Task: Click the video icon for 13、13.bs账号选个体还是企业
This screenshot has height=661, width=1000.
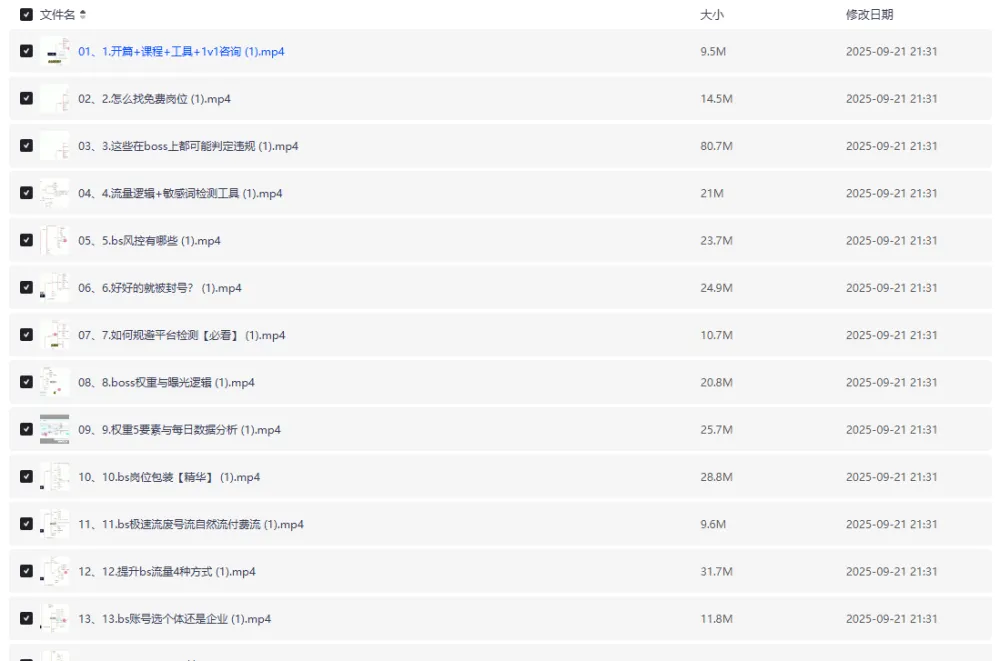Action: click(55, 619)
